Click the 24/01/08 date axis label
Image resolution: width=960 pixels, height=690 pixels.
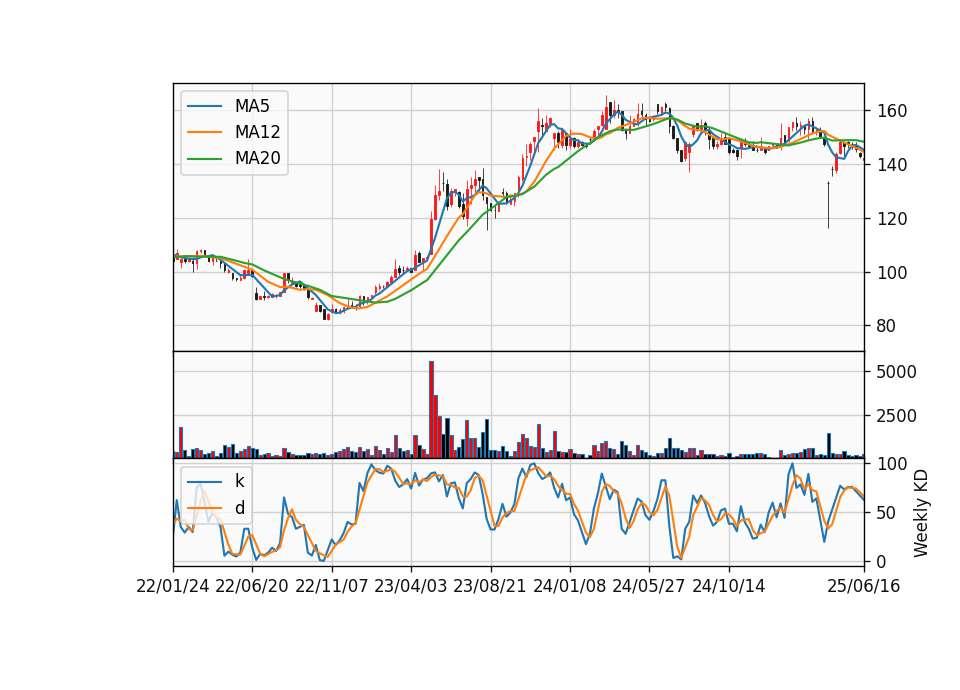(569, 587)
